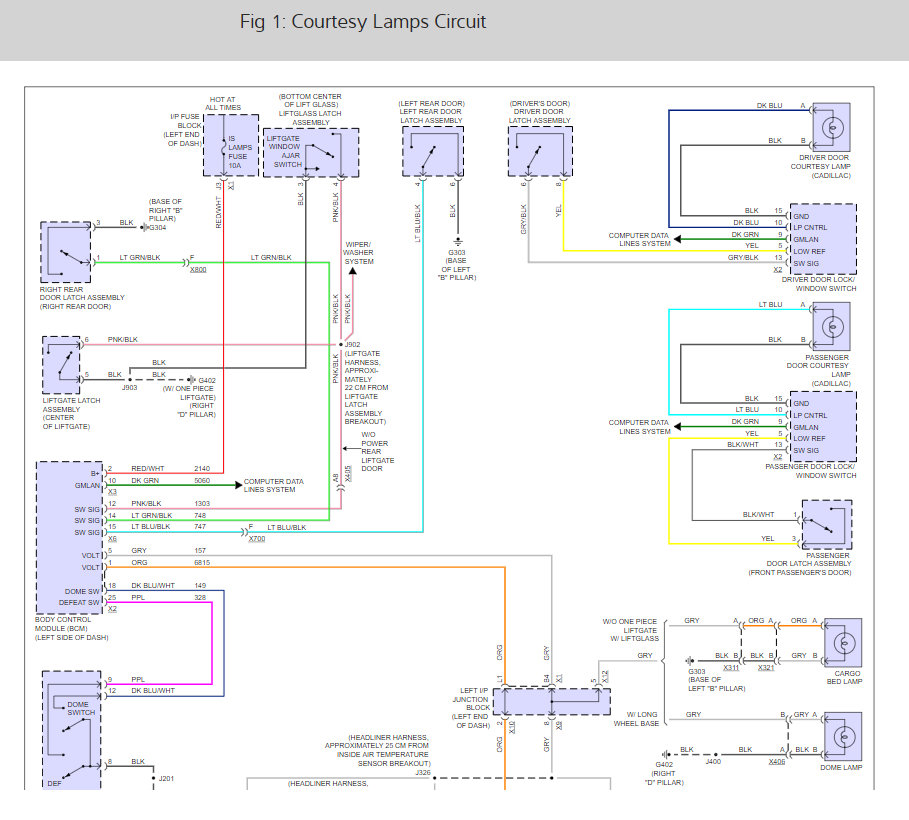Click the Left Rear Door latch switch symbol
The height and width of the screenshot is (820, 909).
[433, 151]
